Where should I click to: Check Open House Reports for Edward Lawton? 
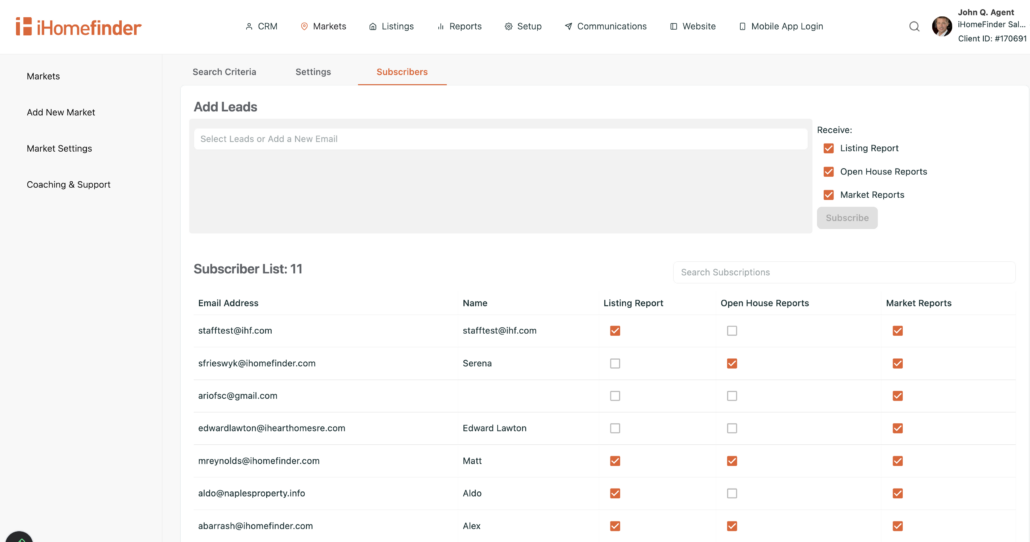pyautogui.click(x=732, y=428)
